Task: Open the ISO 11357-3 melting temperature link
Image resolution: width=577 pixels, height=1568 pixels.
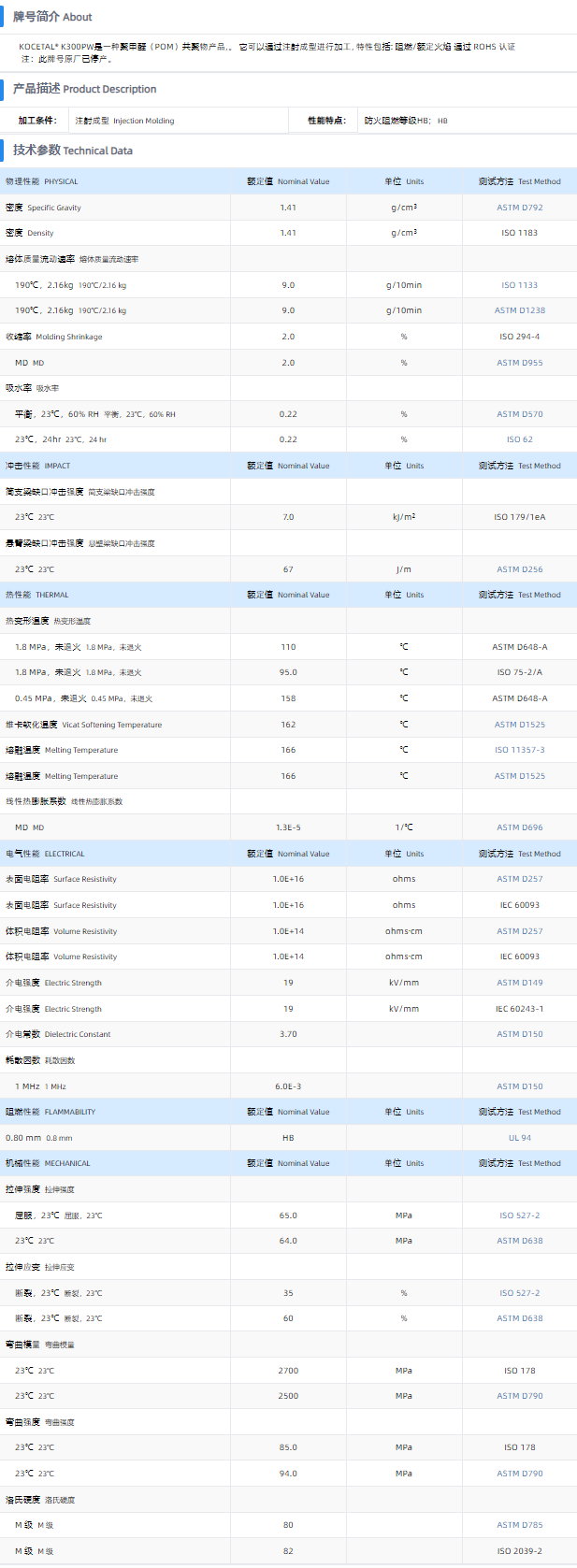Action: click(519, 750)
